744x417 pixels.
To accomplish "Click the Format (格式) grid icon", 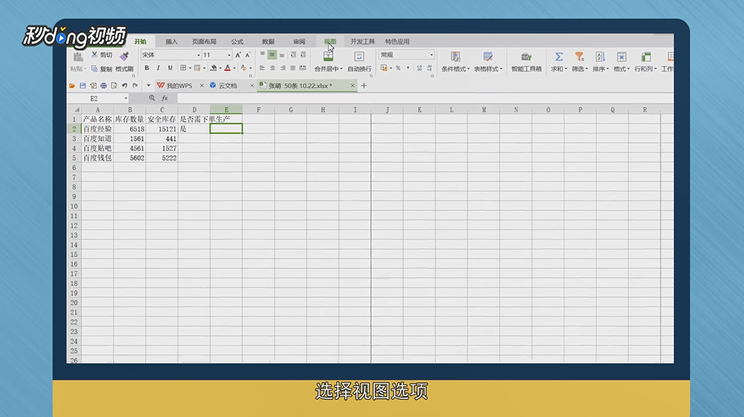I will (621, 57).
